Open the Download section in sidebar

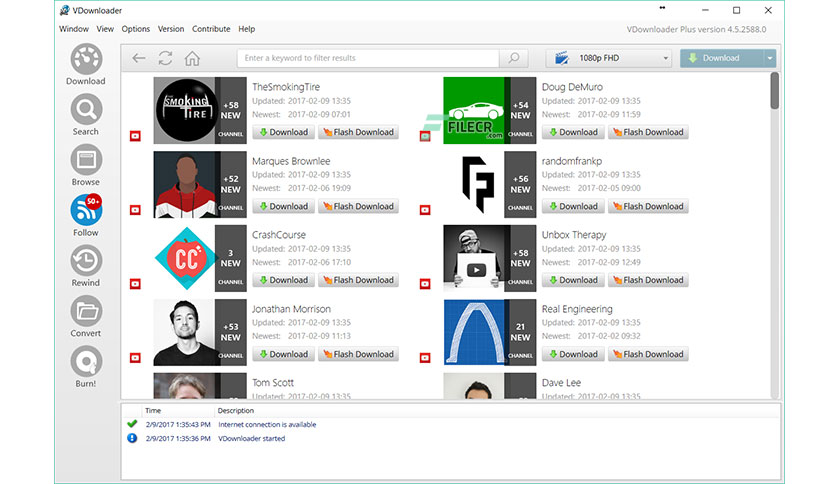tap(86, 64)
